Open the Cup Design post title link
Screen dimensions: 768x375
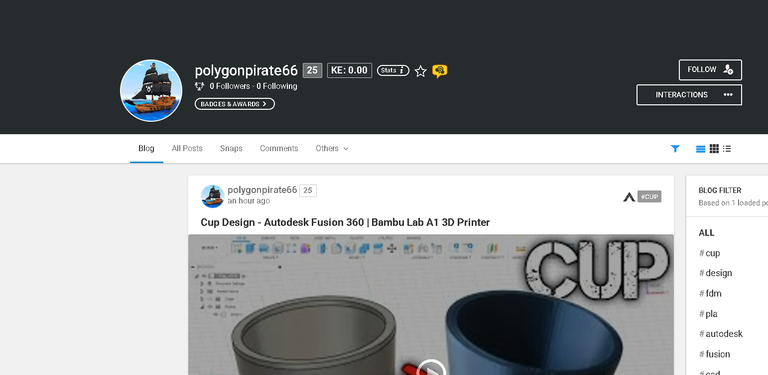[x=345, y=222]
